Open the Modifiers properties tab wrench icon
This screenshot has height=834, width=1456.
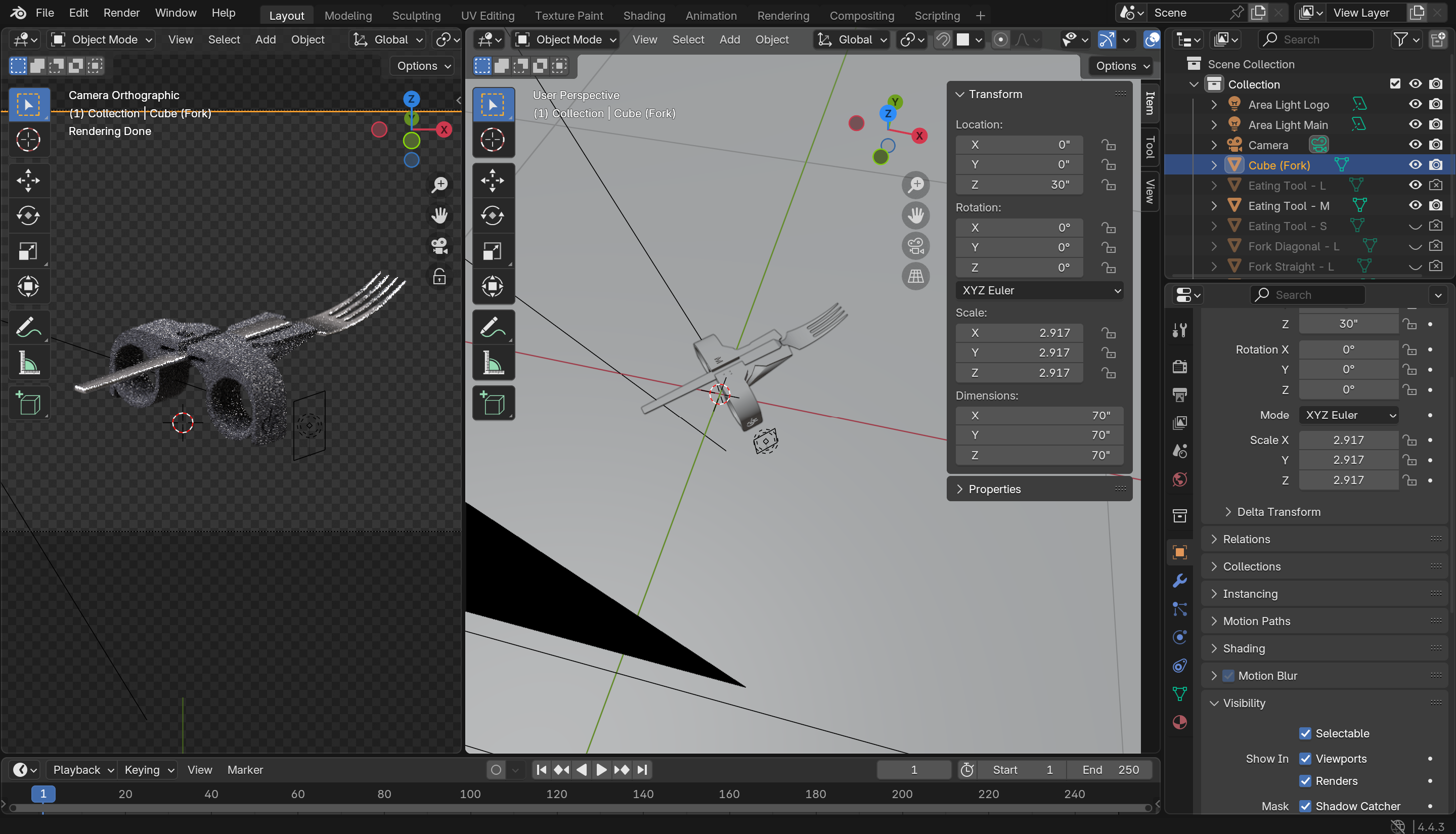[x=1179, y=581]
